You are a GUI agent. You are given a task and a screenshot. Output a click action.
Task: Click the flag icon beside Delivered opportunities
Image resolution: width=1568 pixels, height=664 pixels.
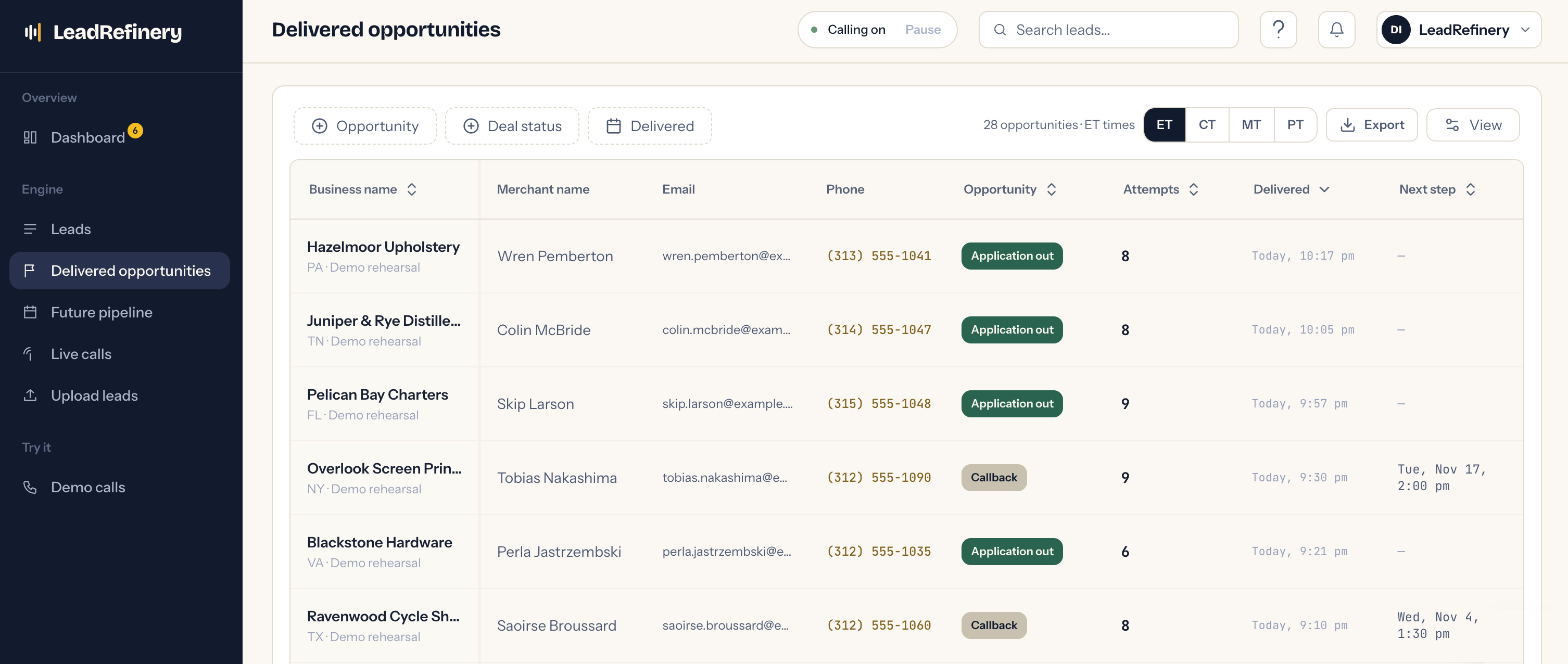[30, 271]
